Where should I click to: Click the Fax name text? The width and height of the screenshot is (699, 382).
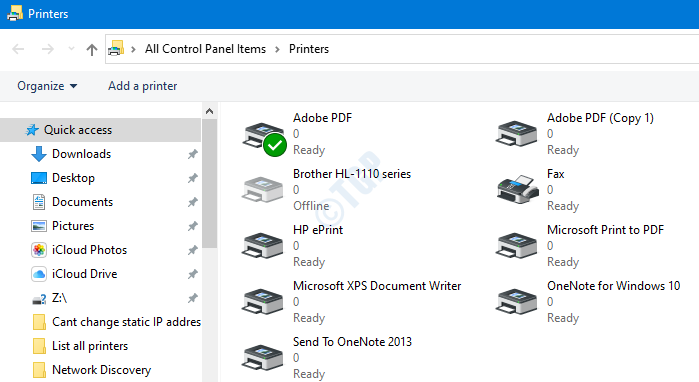(556, 174)
